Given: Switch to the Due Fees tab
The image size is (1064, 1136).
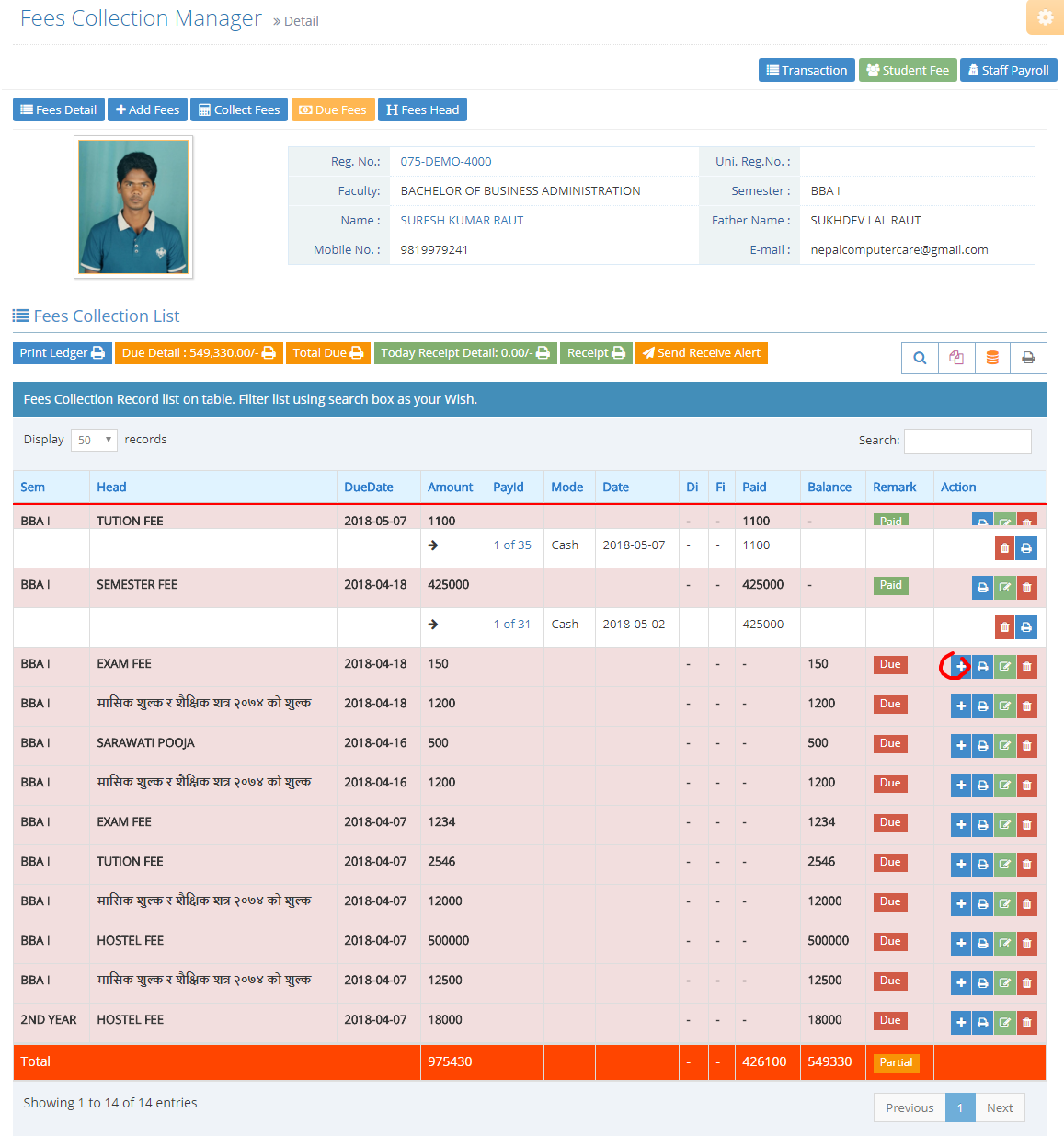Looking at the screenshot, I should coord(333,109).
